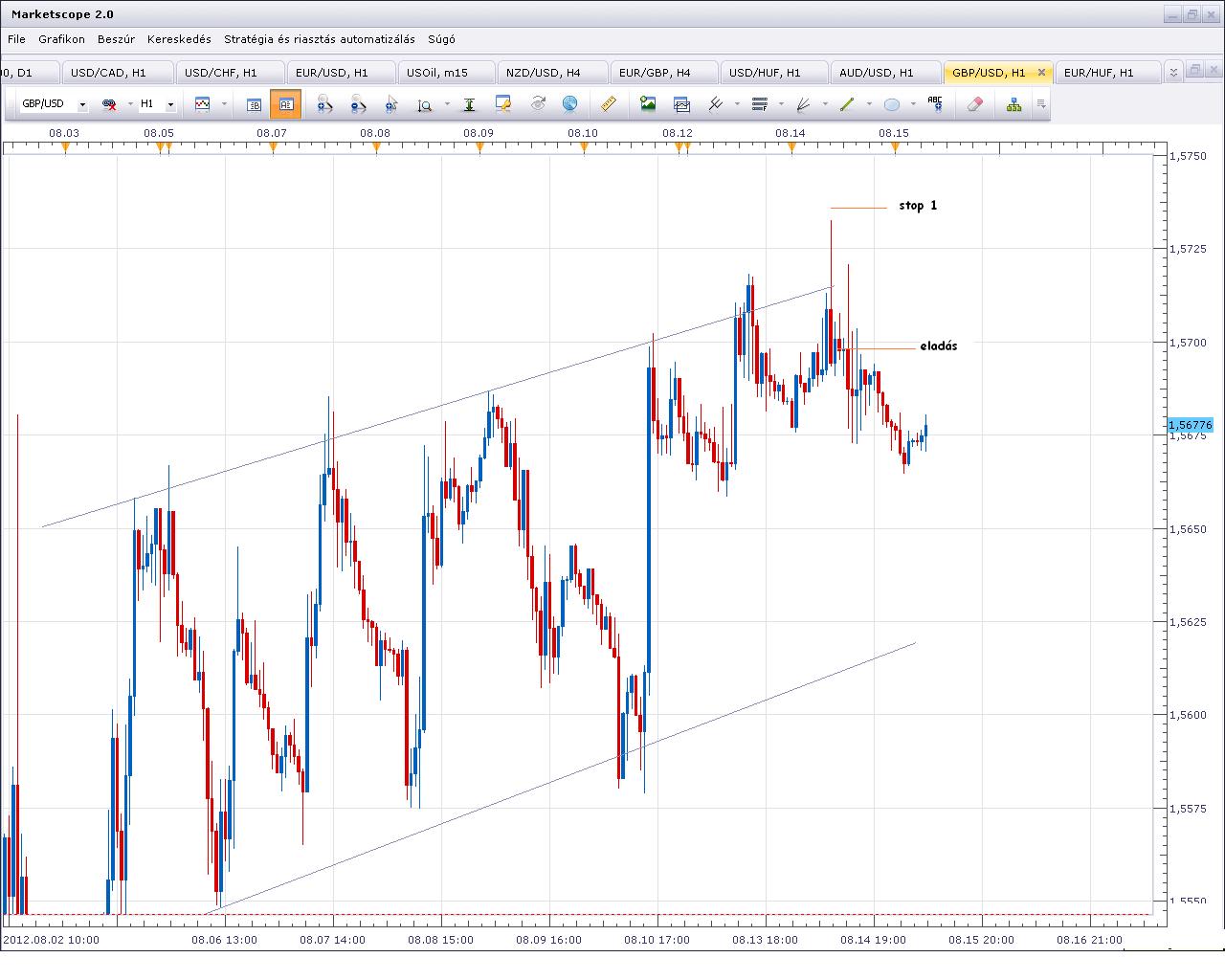Expand the pitchfork tool dropdown arrow
Viewport: 1225px width, 980px height.
[x=737, y=104]
